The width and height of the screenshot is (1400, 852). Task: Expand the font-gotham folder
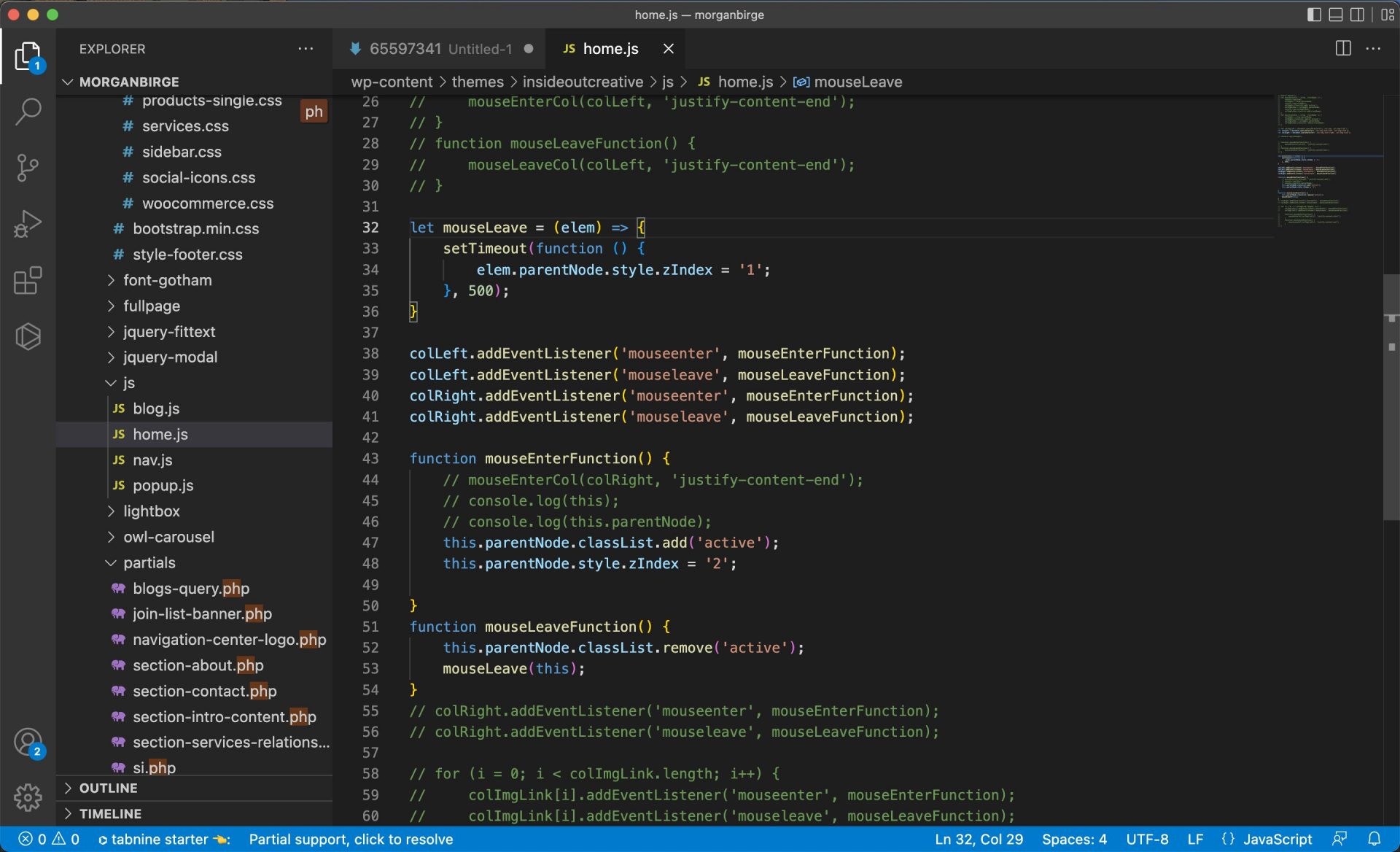194,280
